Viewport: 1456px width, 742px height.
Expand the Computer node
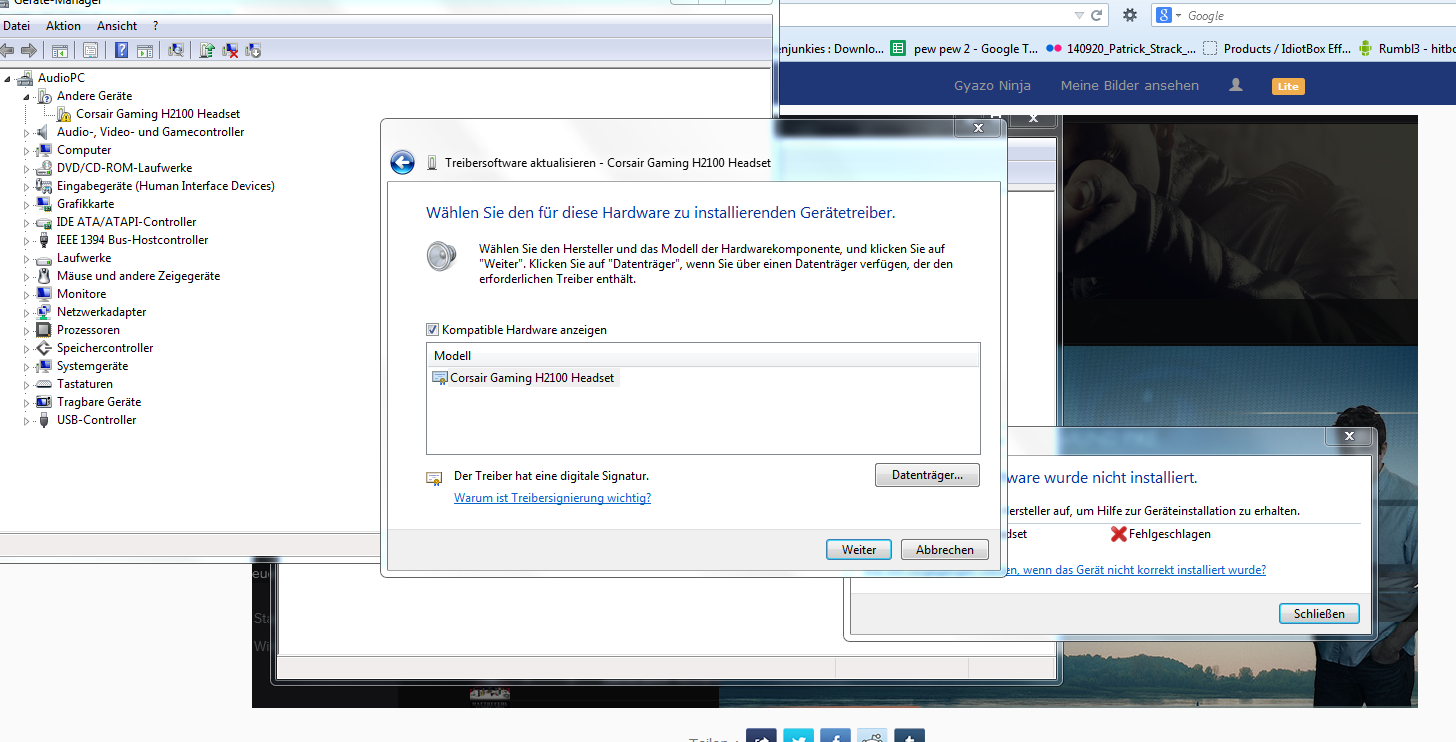tap(27, 150)
